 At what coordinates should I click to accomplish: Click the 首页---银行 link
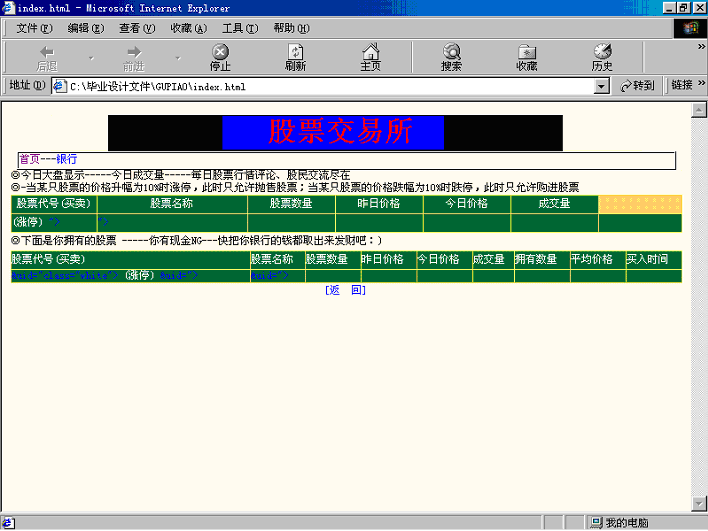tap(48, 159)
